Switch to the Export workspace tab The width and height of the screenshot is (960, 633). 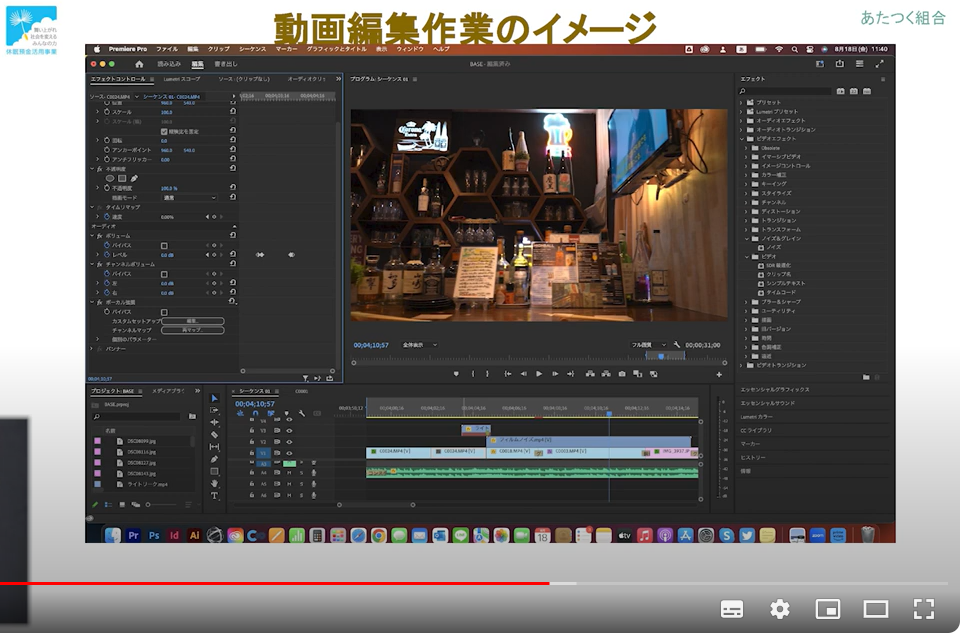pyautogui.click(x=226, y=64)
